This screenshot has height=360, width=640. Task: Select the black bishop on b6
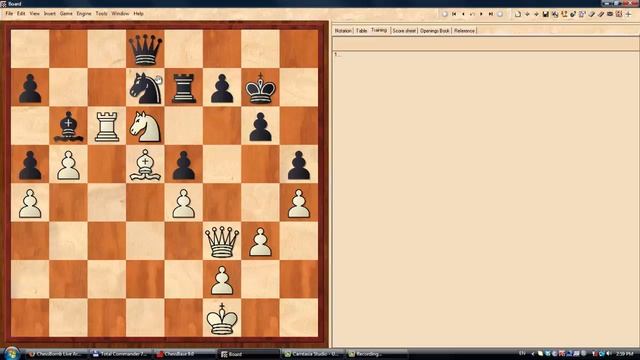click(x=69, y=127)
